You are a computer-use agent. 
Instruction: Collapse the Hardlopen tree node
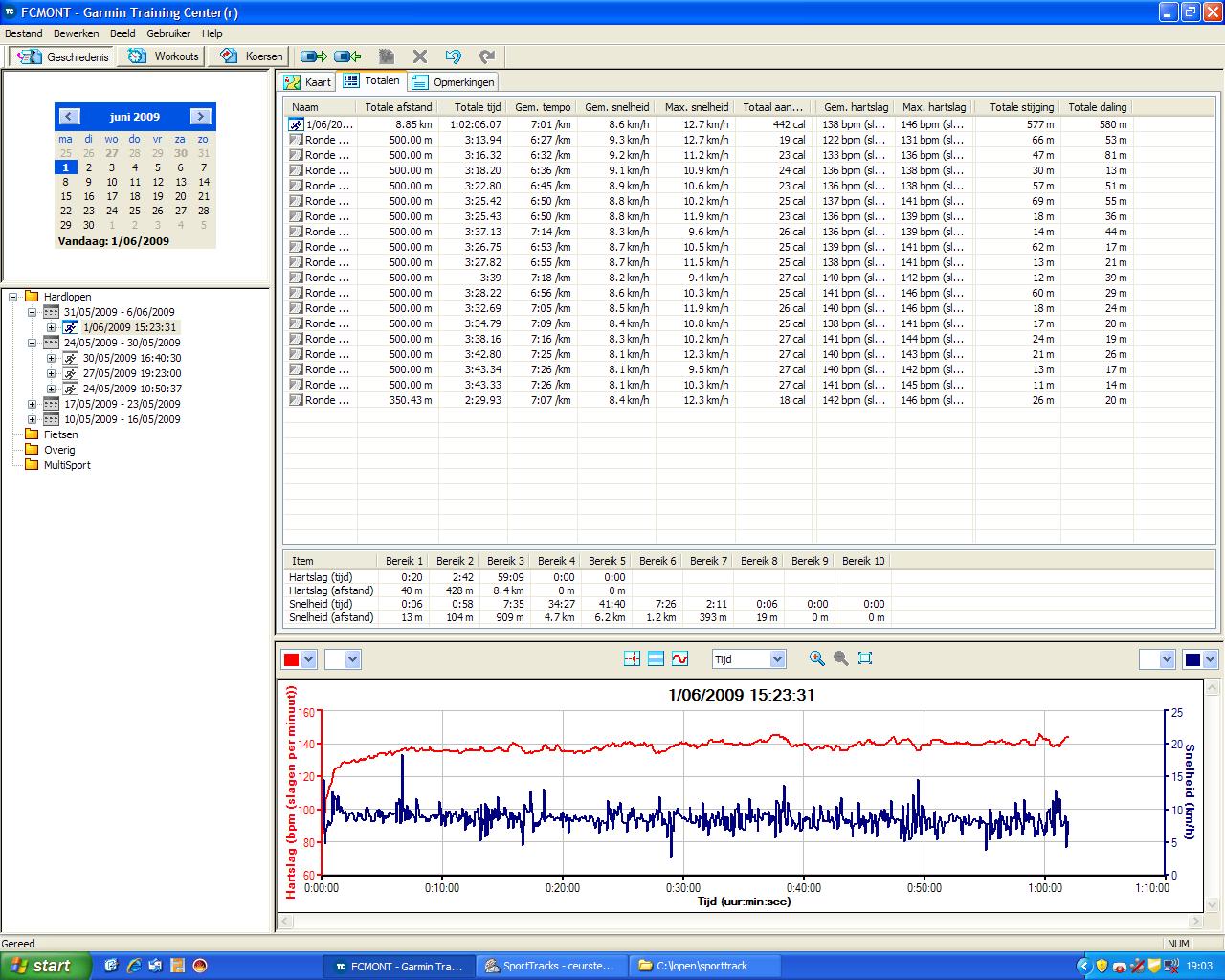point(13,297)
